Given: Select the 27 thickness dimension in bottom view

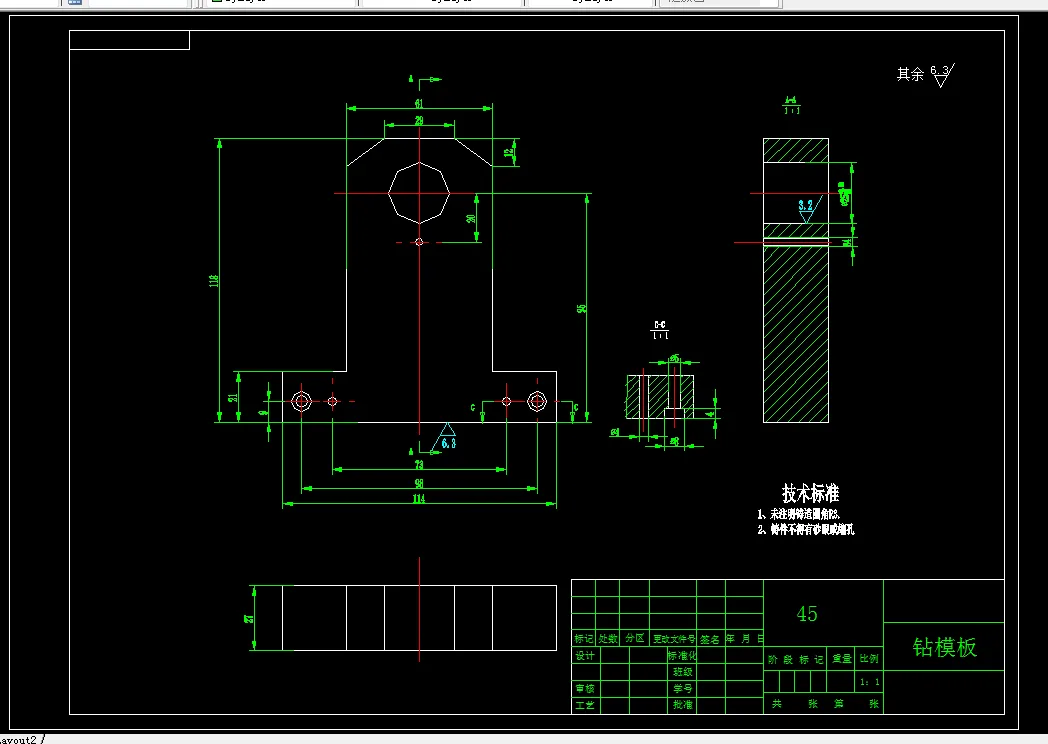Looking at the screenshot, I should (249, 618).
